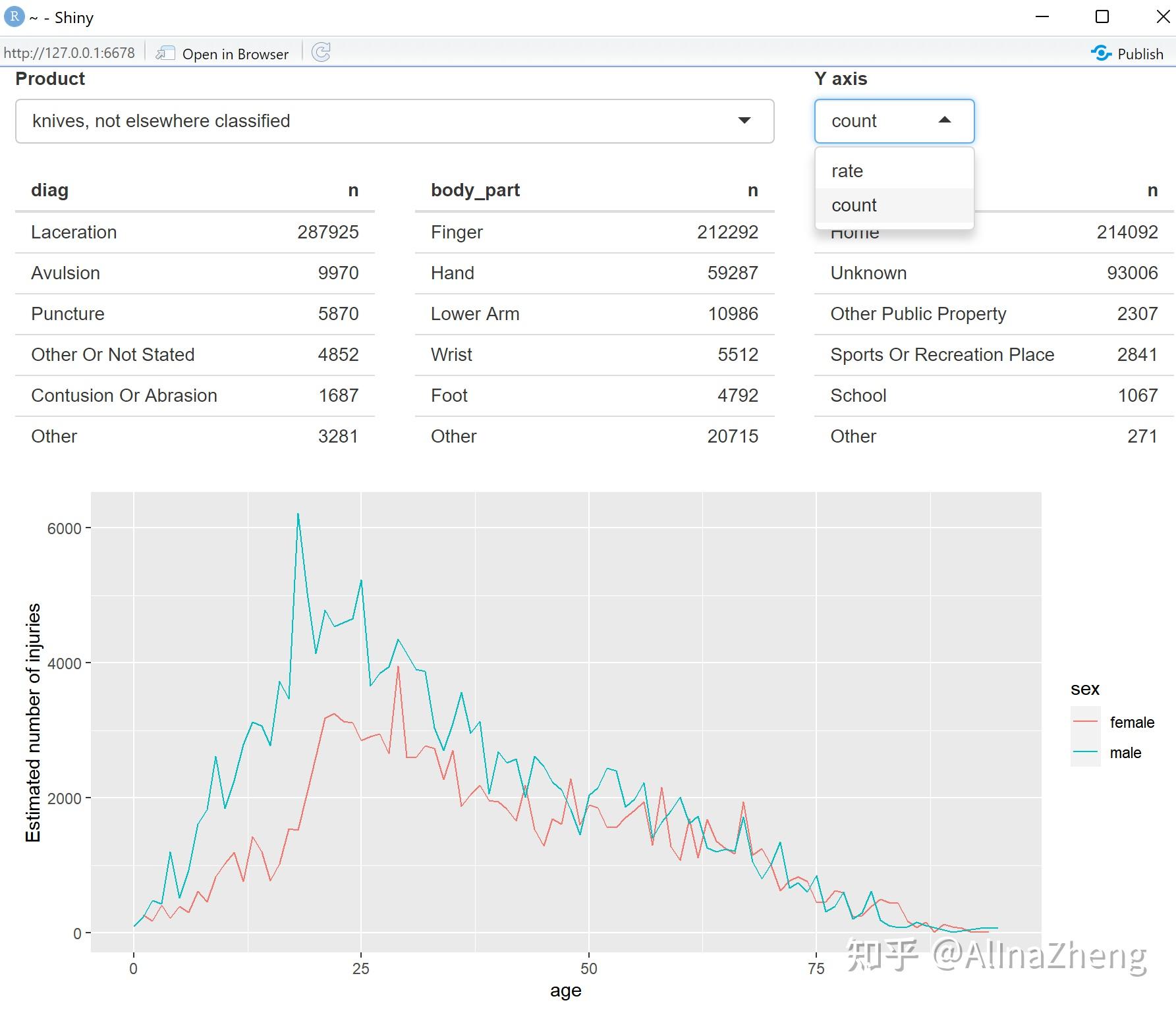Click Laceration row in diag table
Viewport: 1176px width, 1009px height.
tap(195, 232)
